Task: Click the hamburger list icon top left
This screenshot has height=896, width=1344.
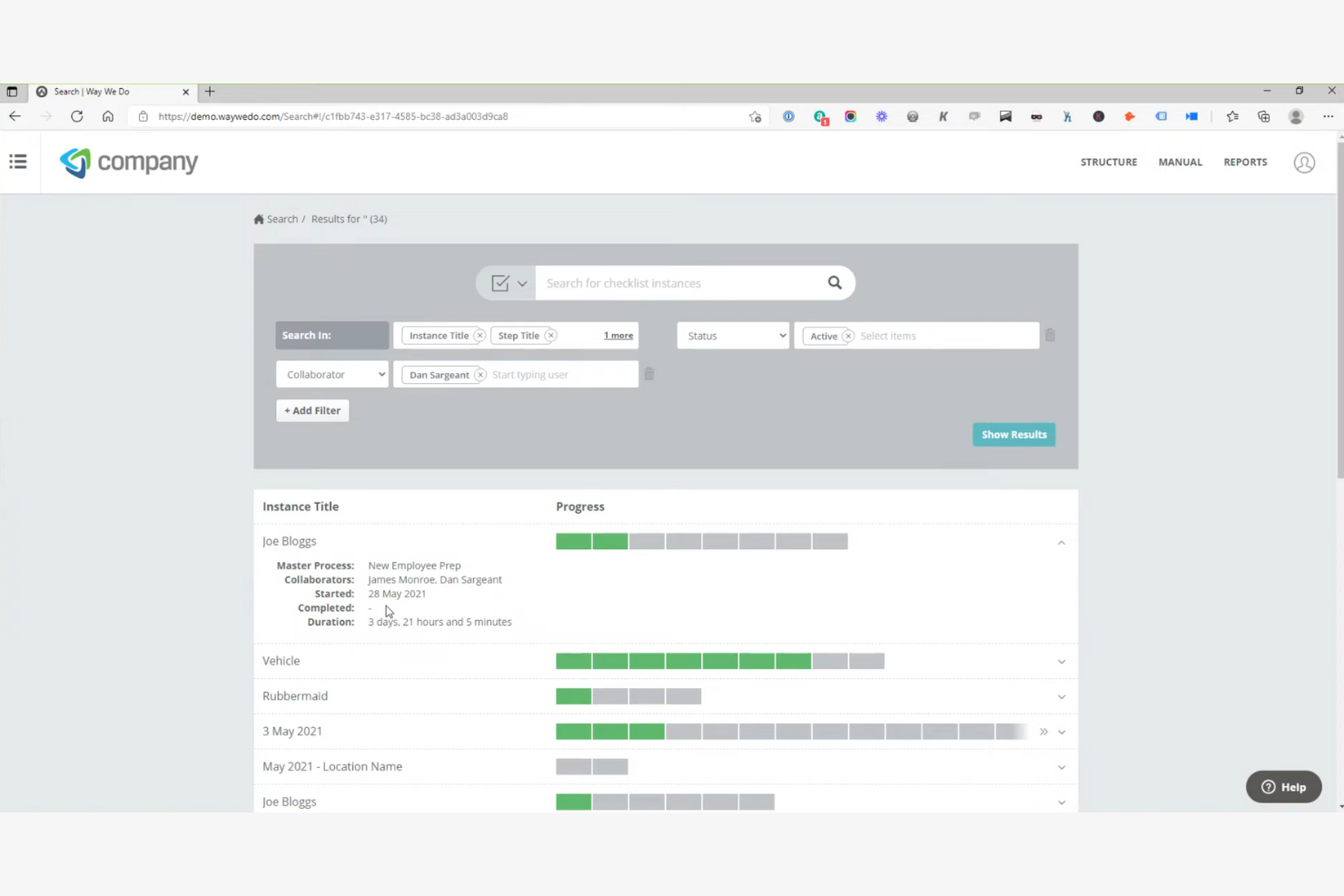Action: (18, 162)
